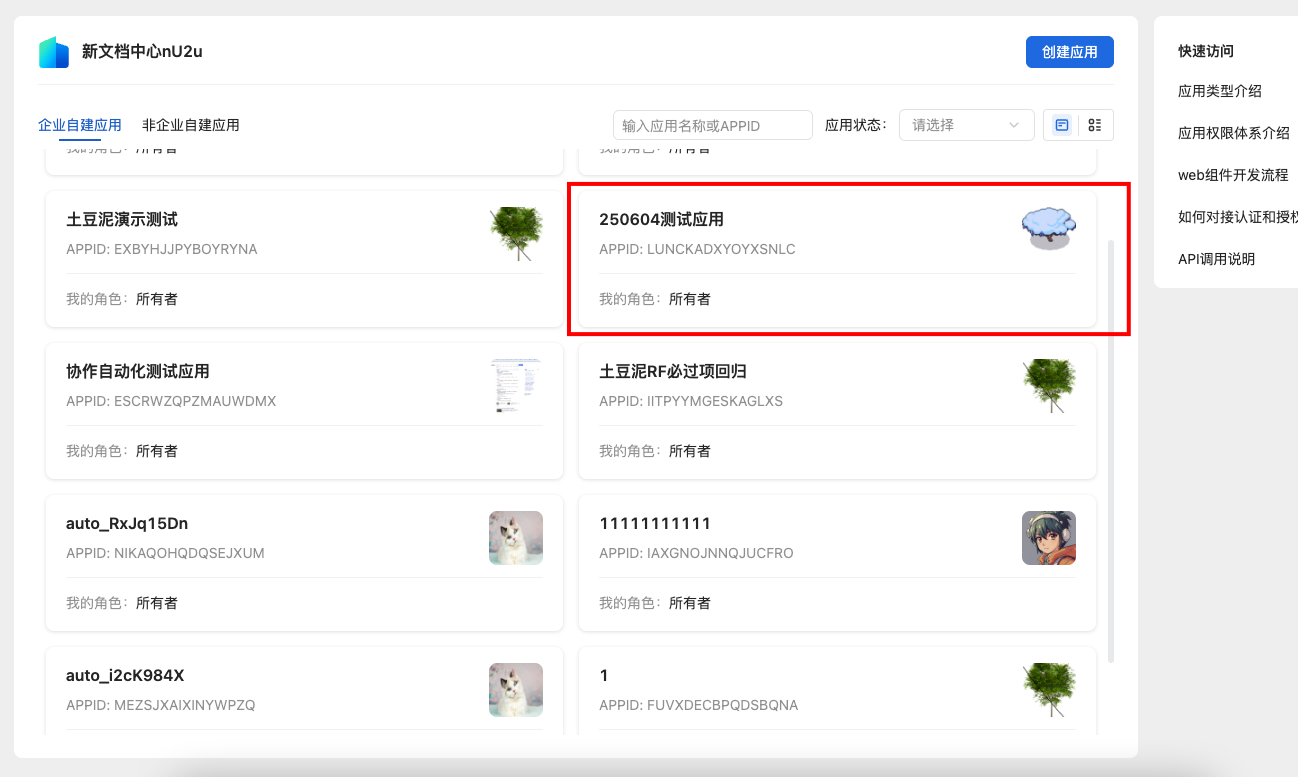Screen dimensions: 1298x777
Task: Open web组件开发流程 link
Action: (x=1232, y=175)
